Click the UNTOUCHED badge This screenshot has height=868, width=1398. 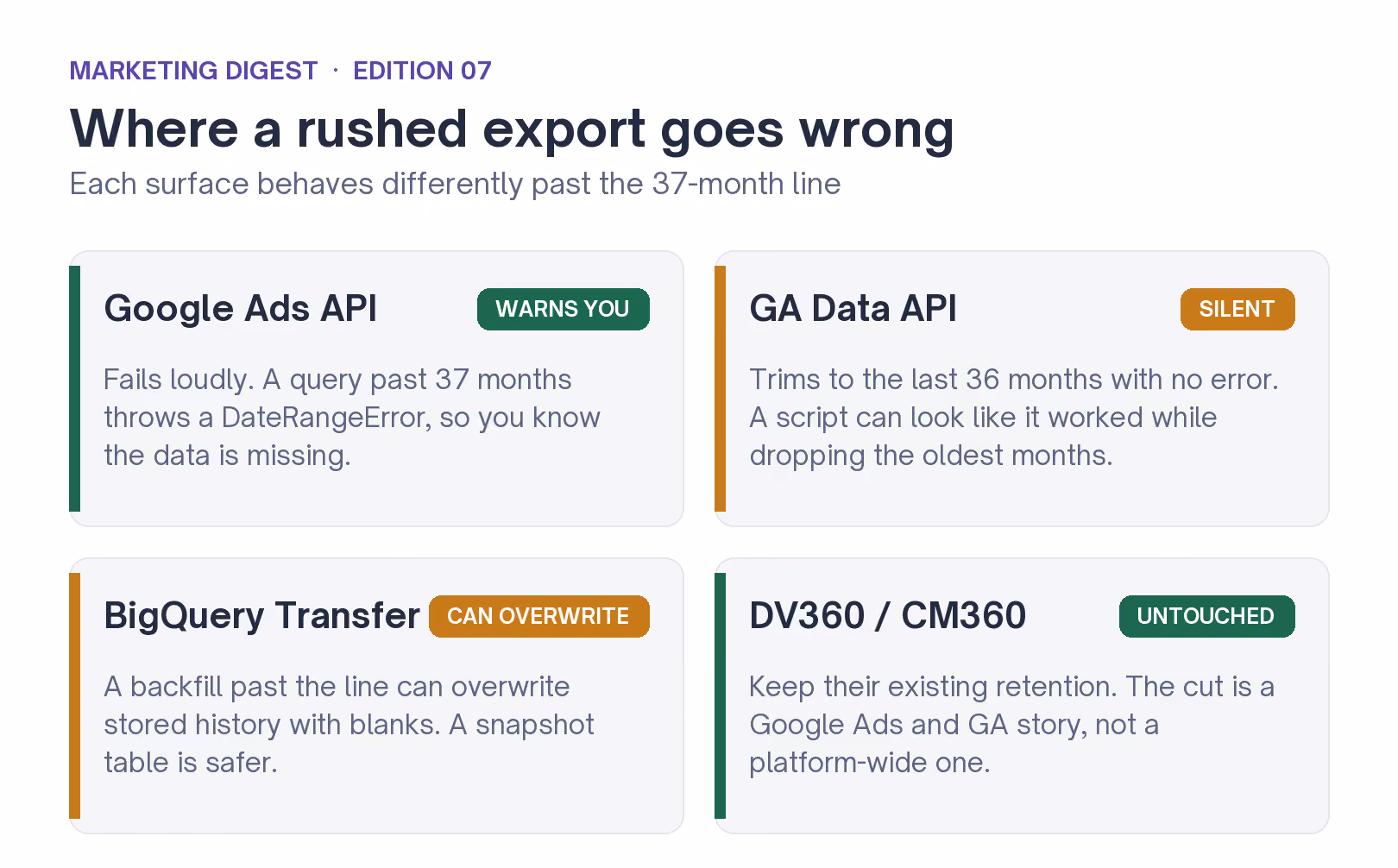click(x=1206, y=616)
